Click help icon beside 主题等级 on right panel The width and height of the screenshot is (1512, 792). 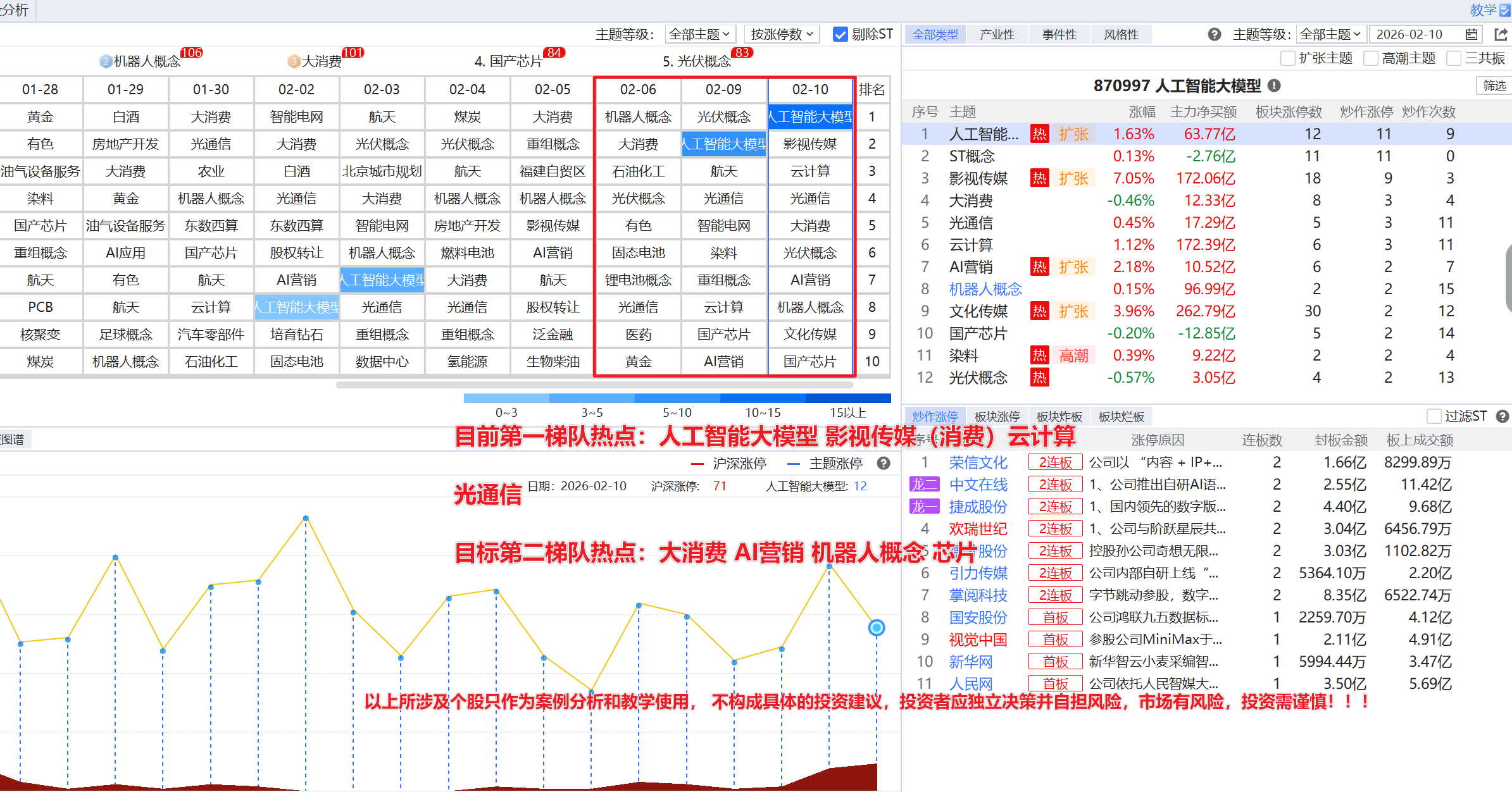click(1214, 34)
